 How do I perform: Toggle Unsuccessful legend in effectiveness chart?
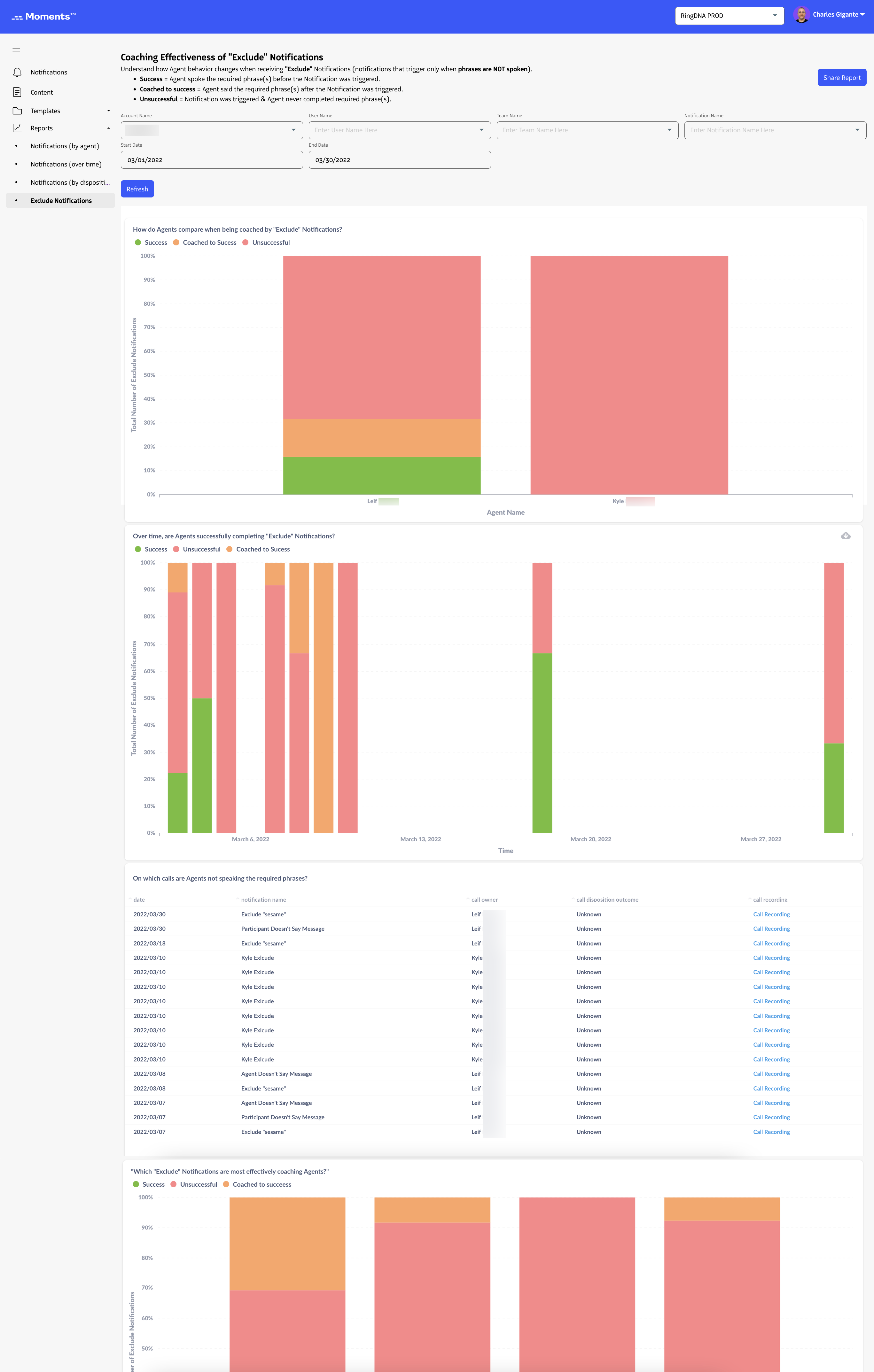point(194,1184)
